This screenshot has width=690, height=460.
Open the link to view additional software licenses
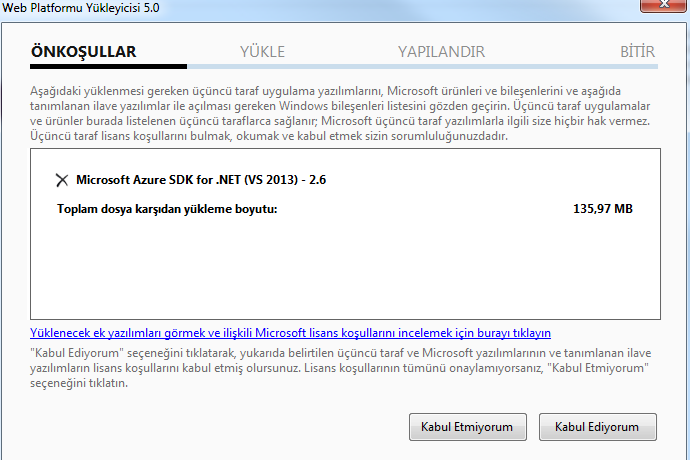click(x=290, y=333)
